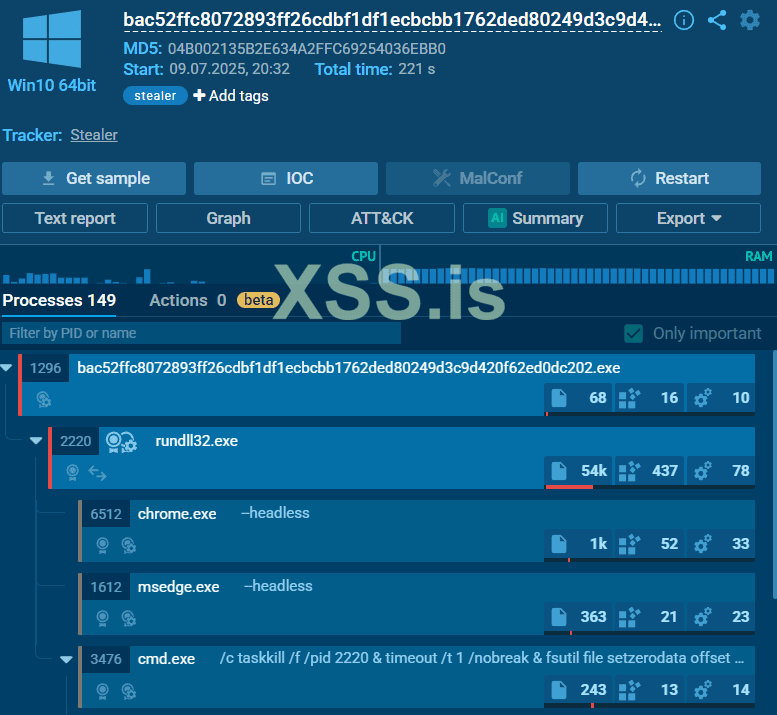Click the modules icon with 21 in msedge.exe
777x715 pixels.
pos(629,617)
